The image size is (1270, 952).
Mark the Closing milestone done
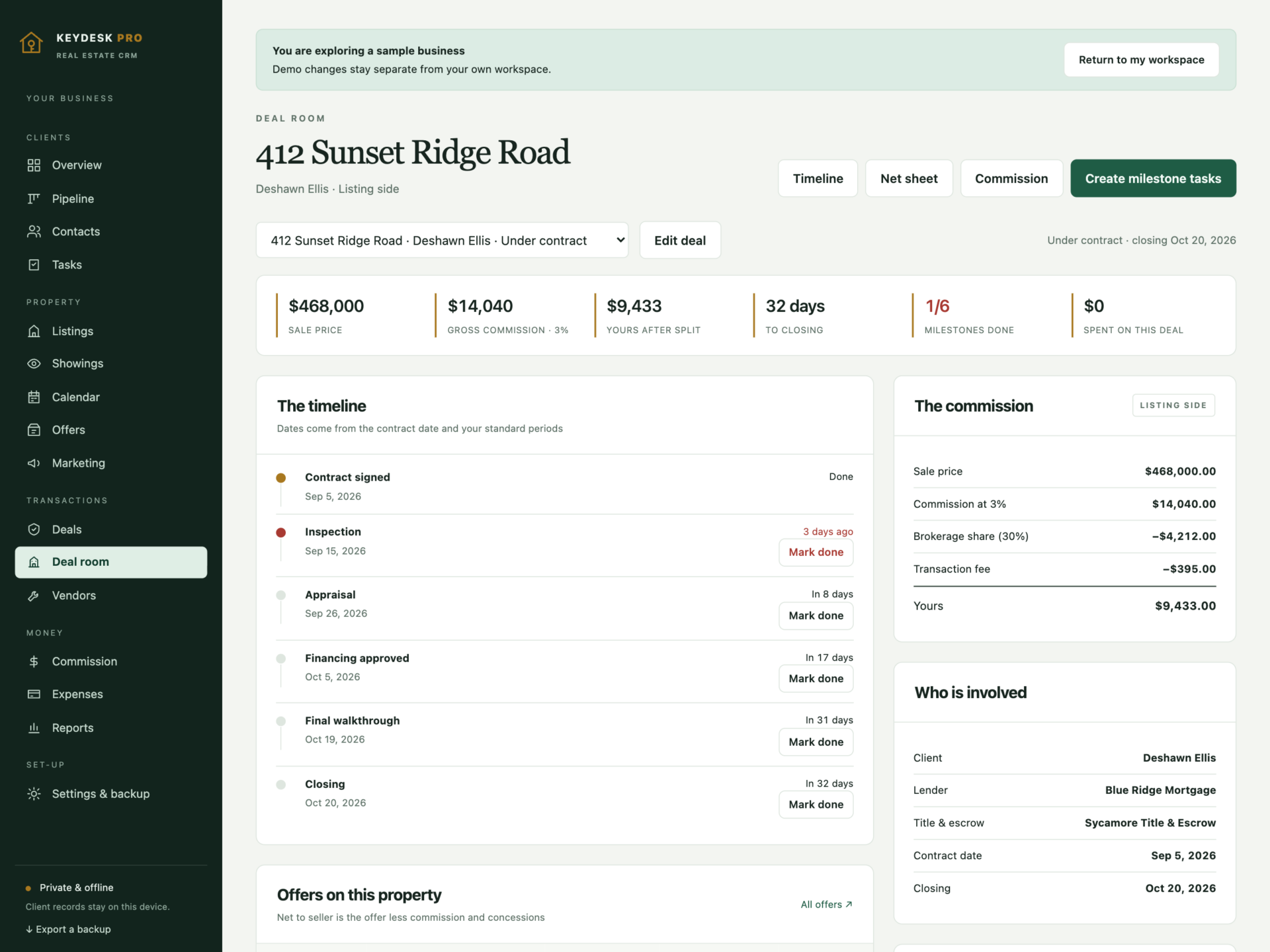(816, 805)
